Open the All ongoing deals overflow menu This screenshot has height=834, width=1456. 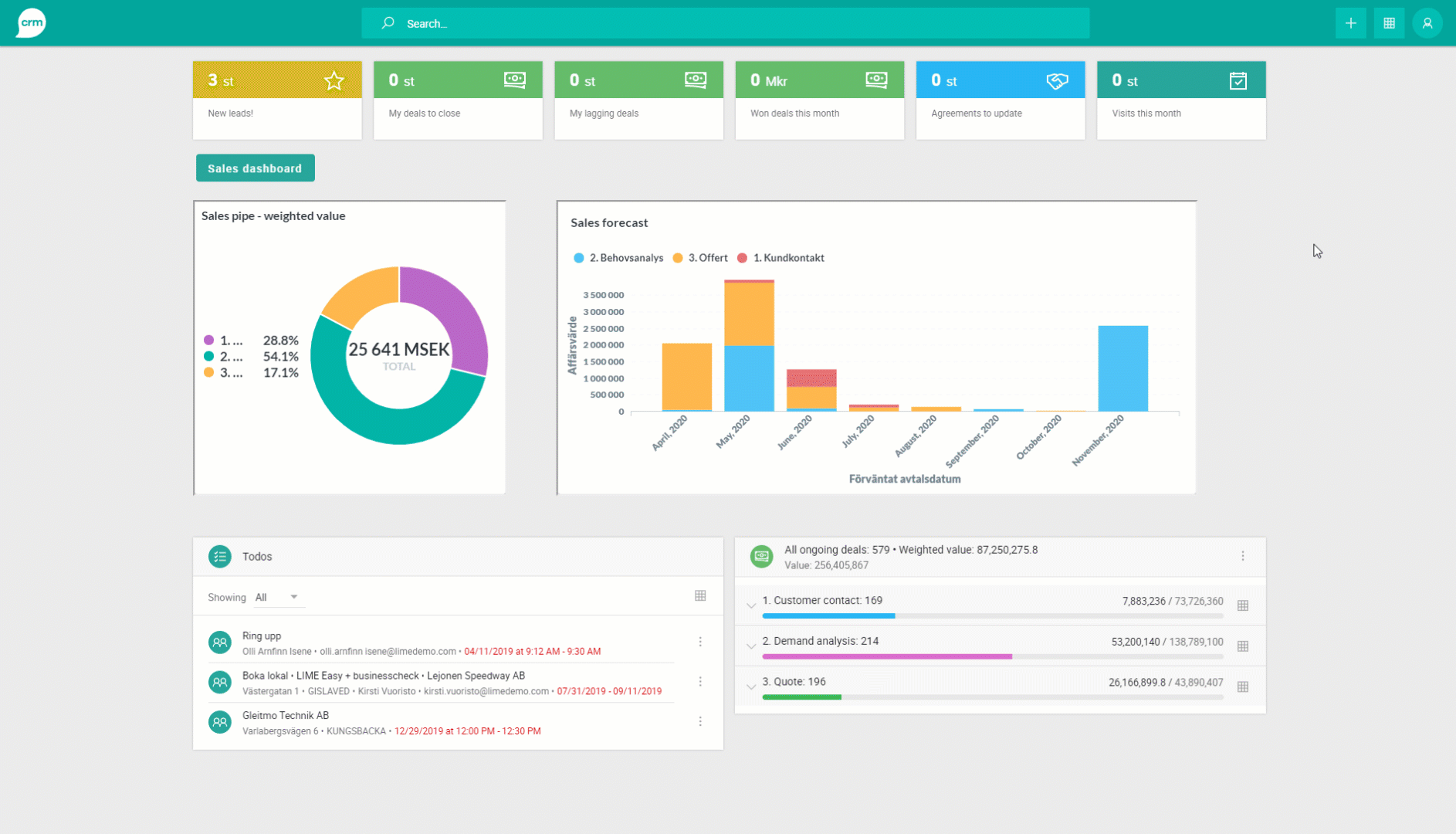coord(1243,555)
